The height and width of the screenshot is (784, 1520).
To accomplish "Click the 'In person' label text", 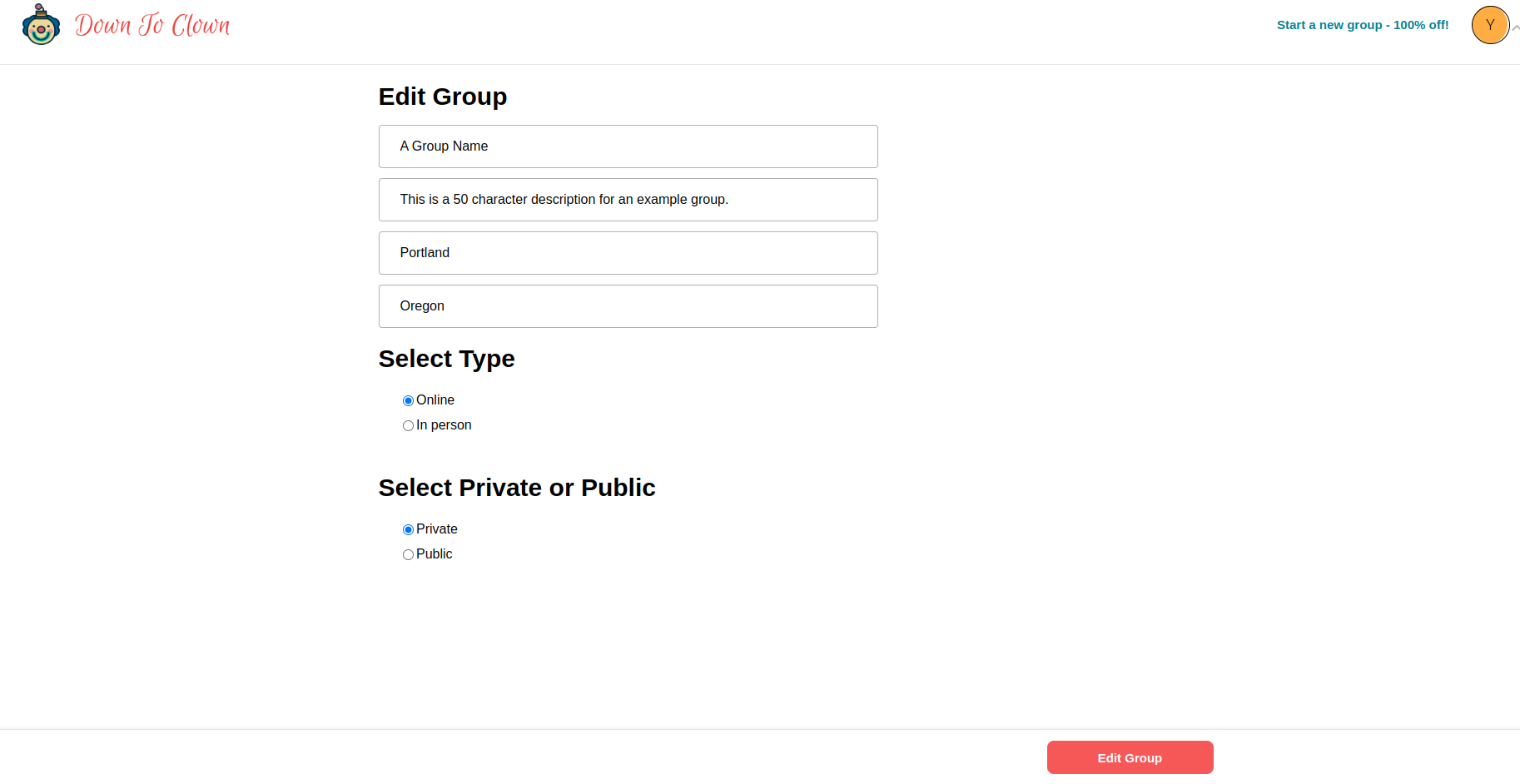I will tap(444, 425).
